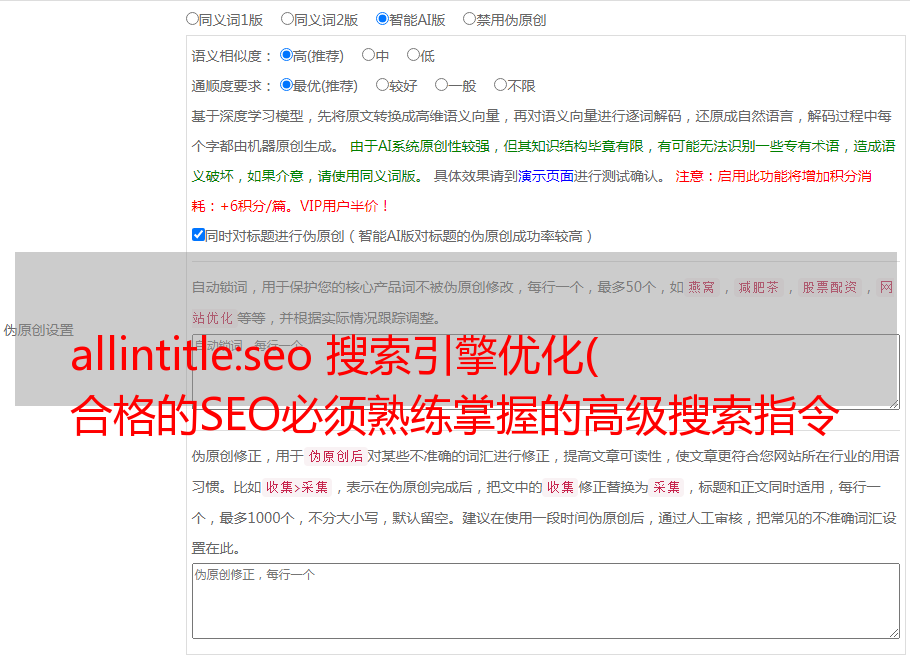Image resolution: width=911 pixels, height=658 pixels.
Task: Set 通顺度要求 to 最优(推荐)
Action: (x=286, y=85)
